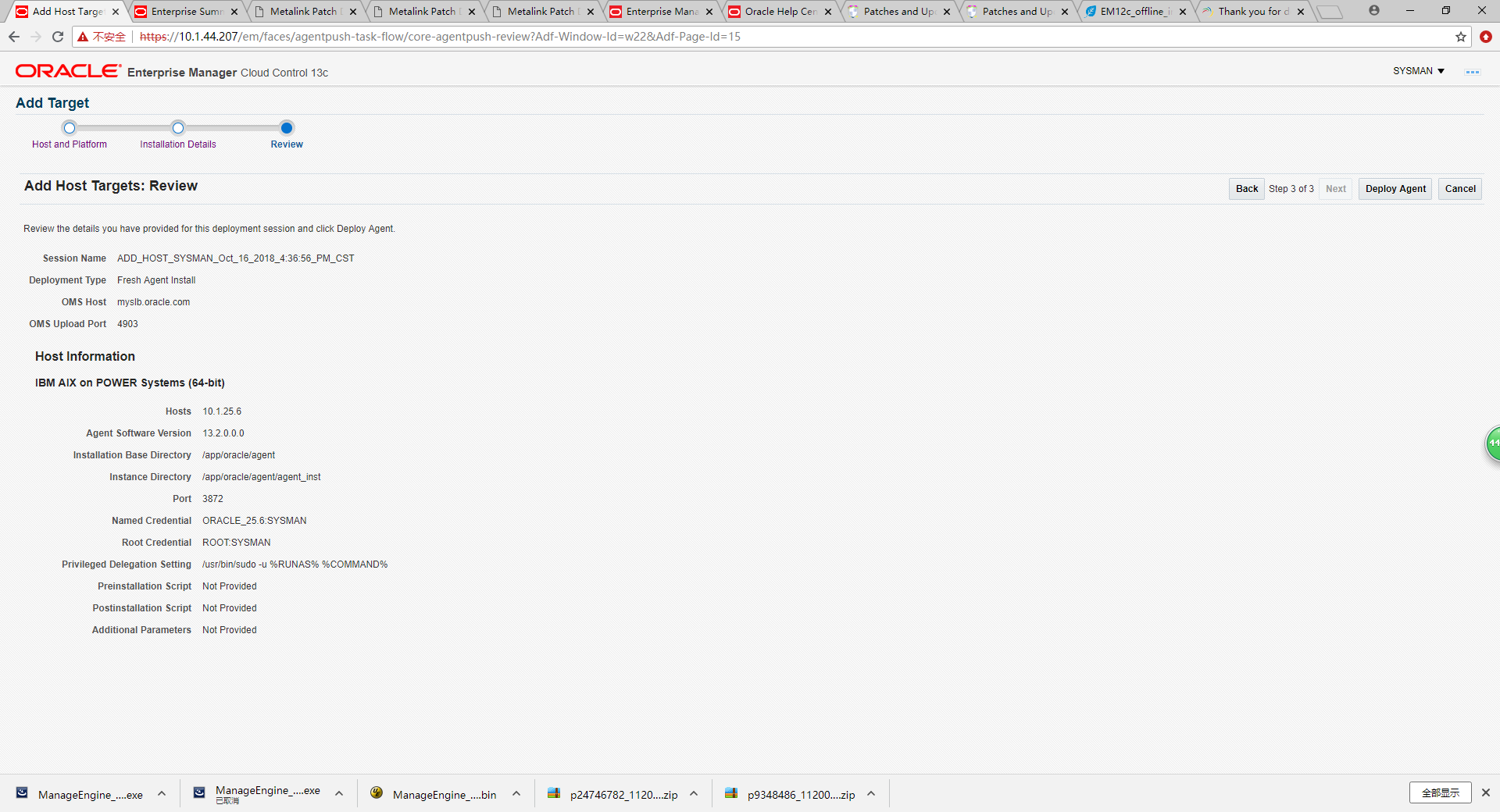The height and width of the screenshot is (812, 1500).
Task: Bookmark this page with the star icon
Action: pyautogui.click(x=1460, y=37)
